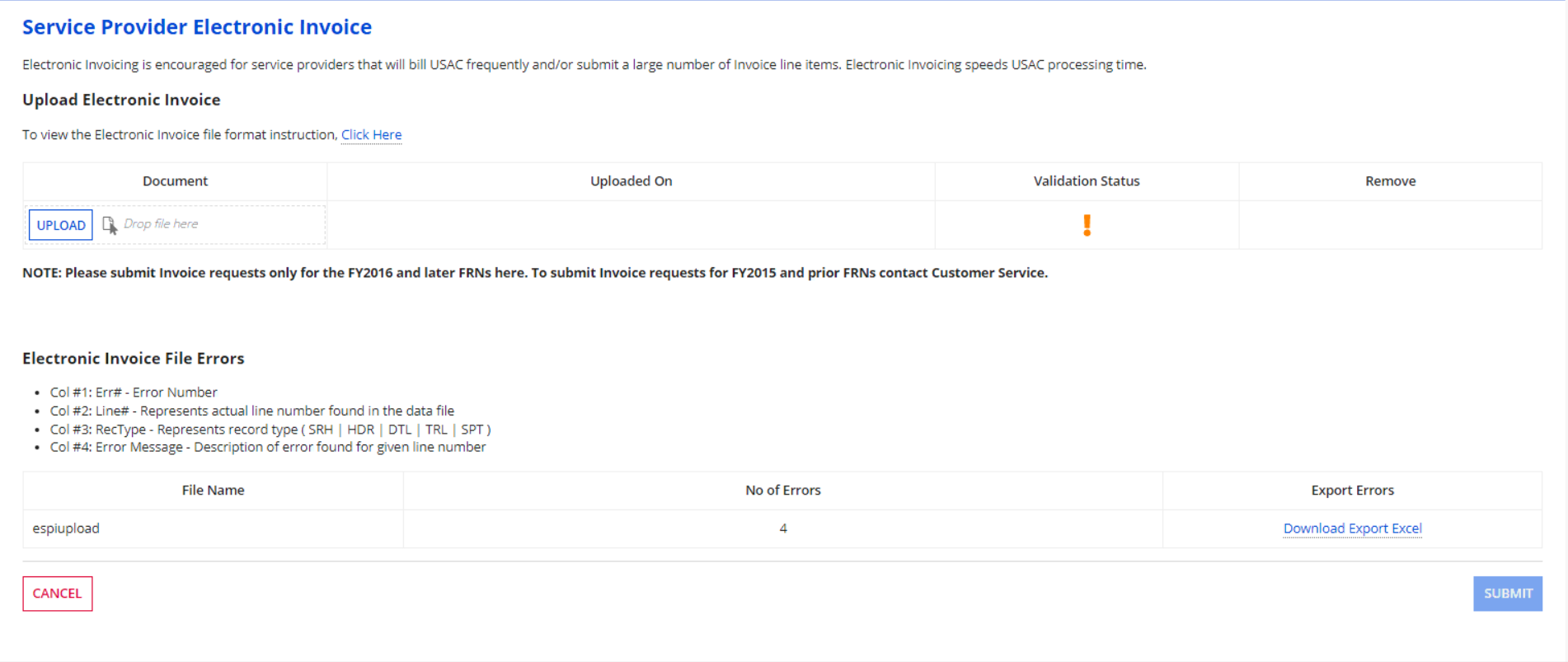1568x662 pixels.
Task: Click the CANCEL button
Action: click(x=58, y=594)
